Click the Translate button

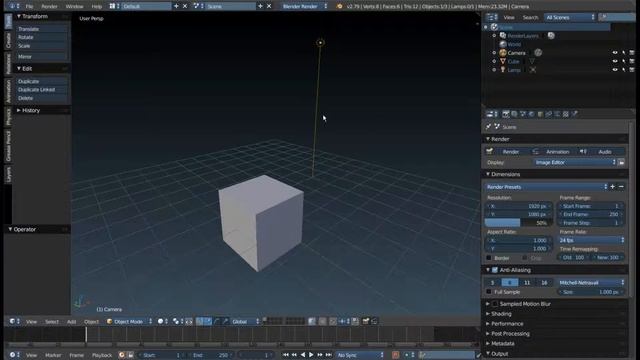[42, 29]
